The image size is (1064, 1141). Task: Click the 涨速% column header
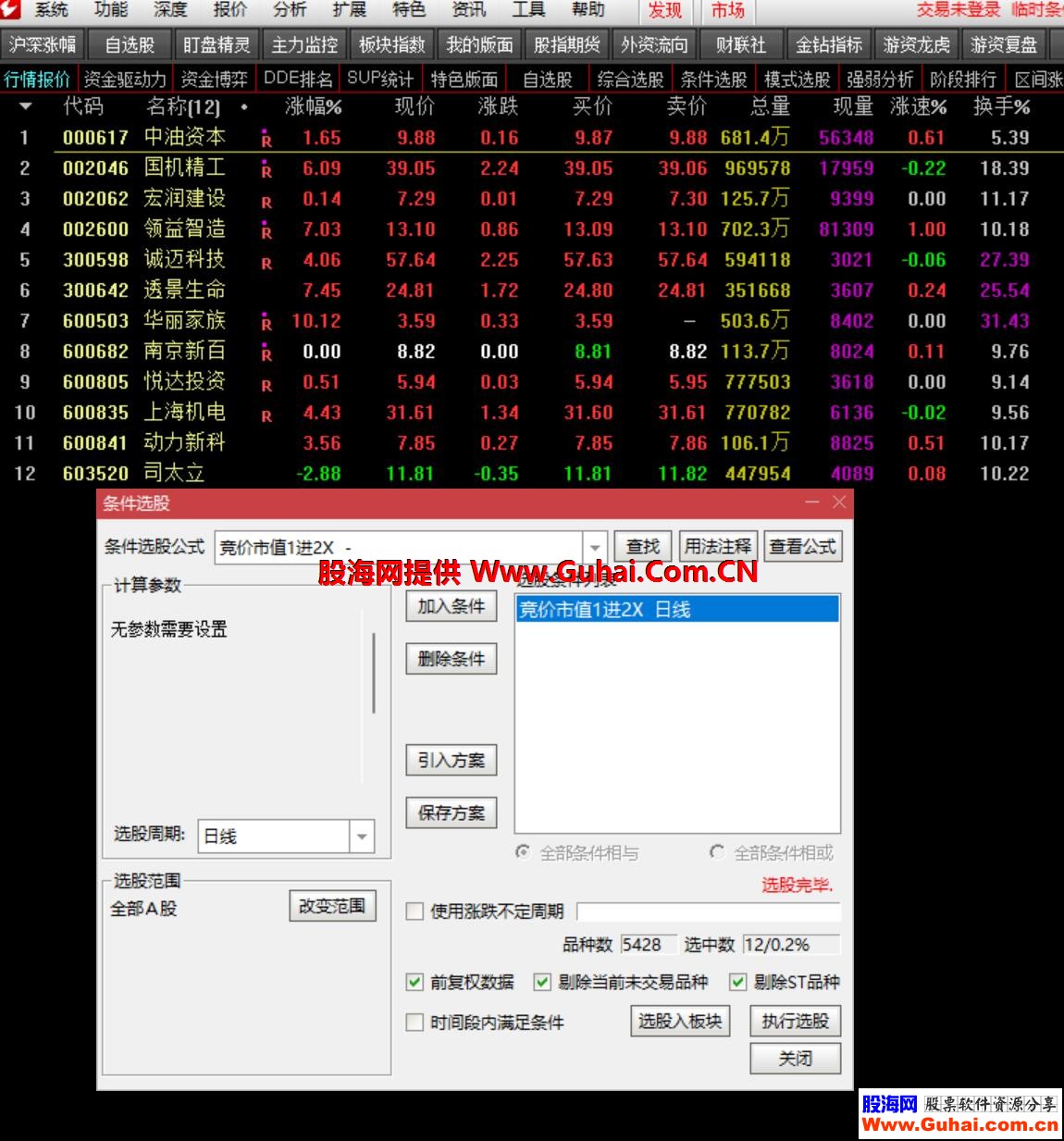pyautogui.click(x=918, y=107)
